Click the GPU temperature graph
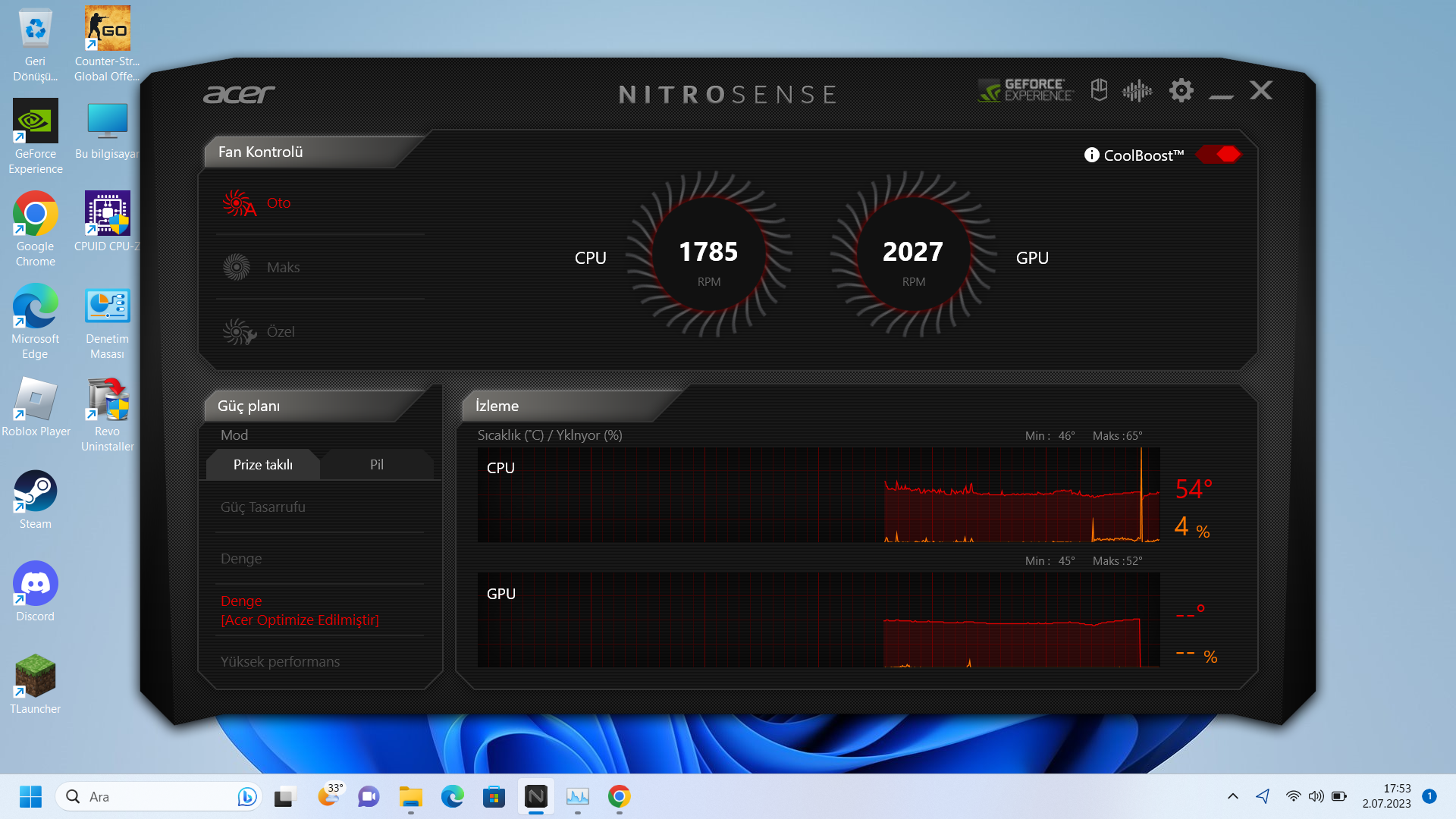1456x819 pixels. tap(818, 620)
